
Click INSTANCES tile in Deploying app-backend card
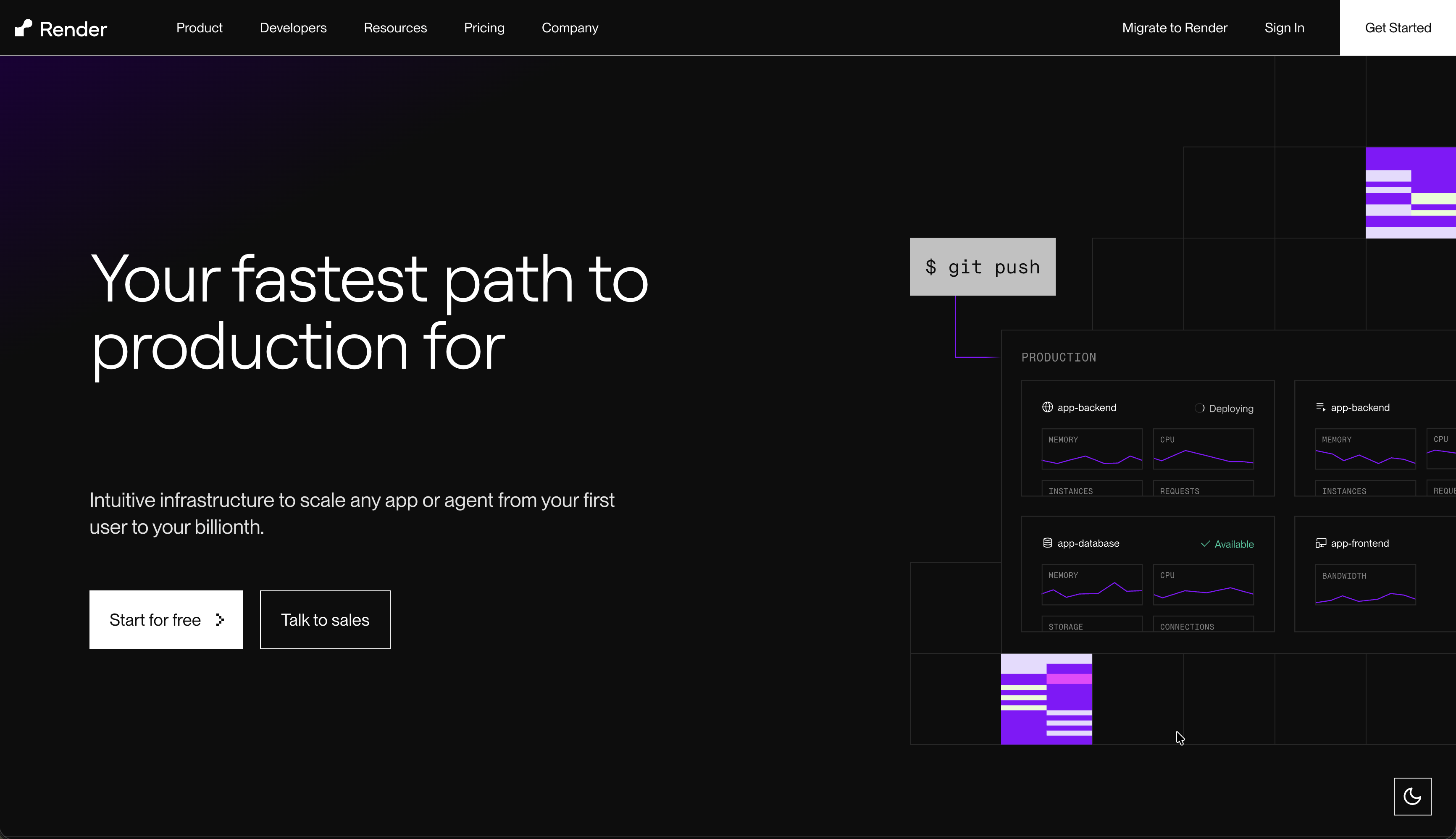1092,488
